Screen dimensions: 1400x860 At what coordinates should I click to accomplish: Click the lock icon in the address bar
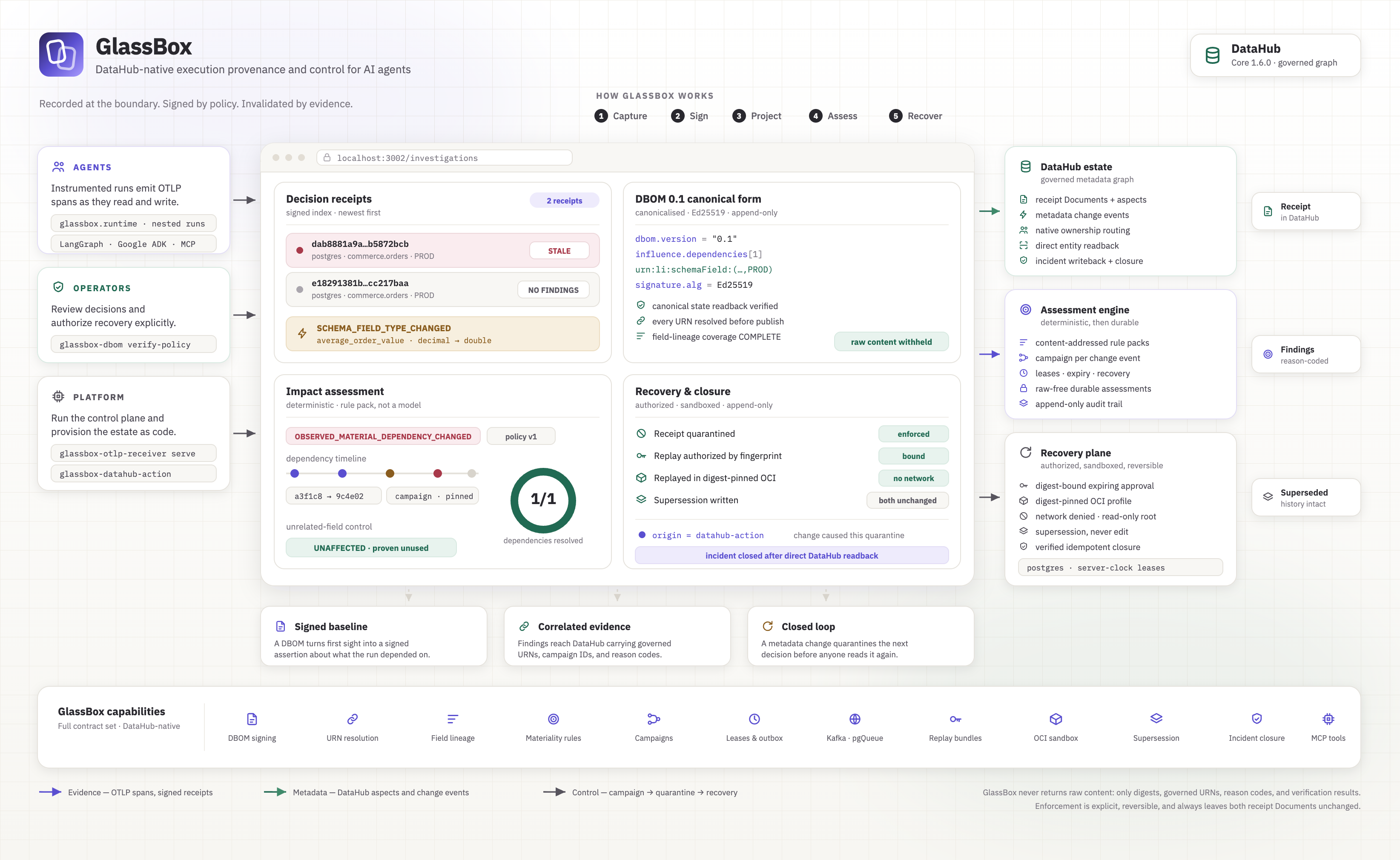point(327,158)
